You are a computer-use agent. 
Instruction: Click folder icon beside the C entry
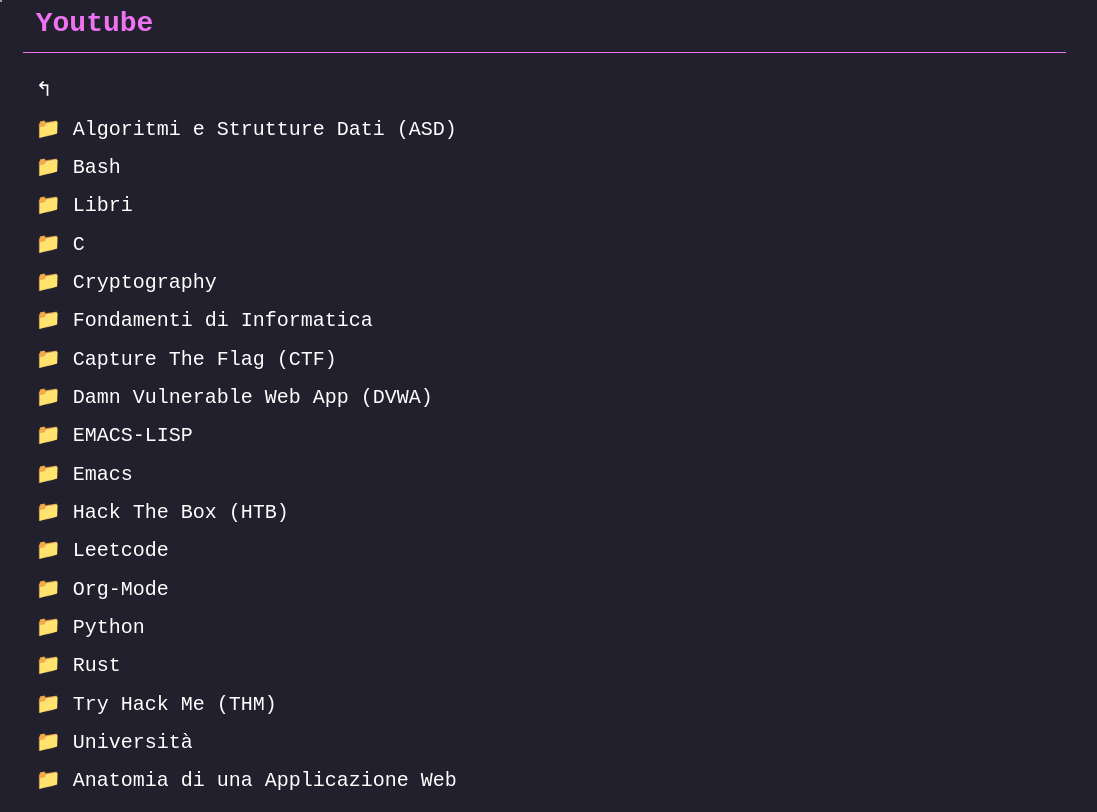(x=48, y=244)
